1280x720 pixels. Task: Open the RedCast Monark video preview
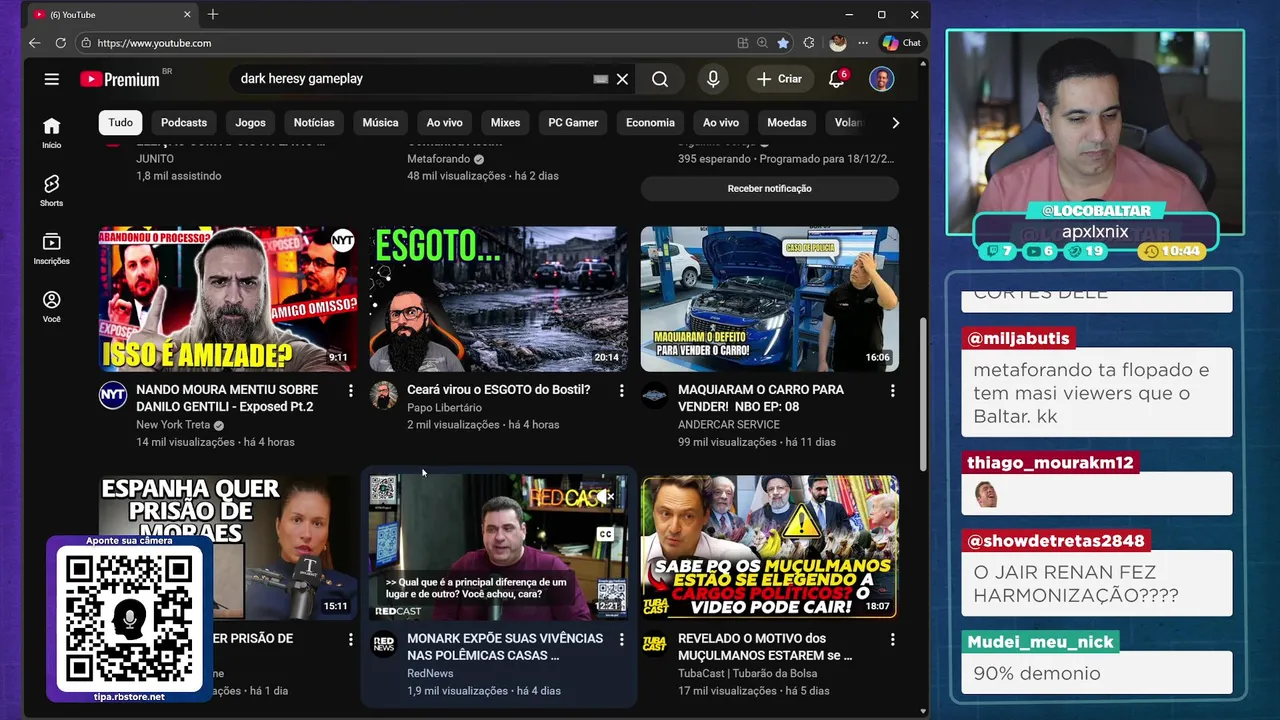pos(499,548)
